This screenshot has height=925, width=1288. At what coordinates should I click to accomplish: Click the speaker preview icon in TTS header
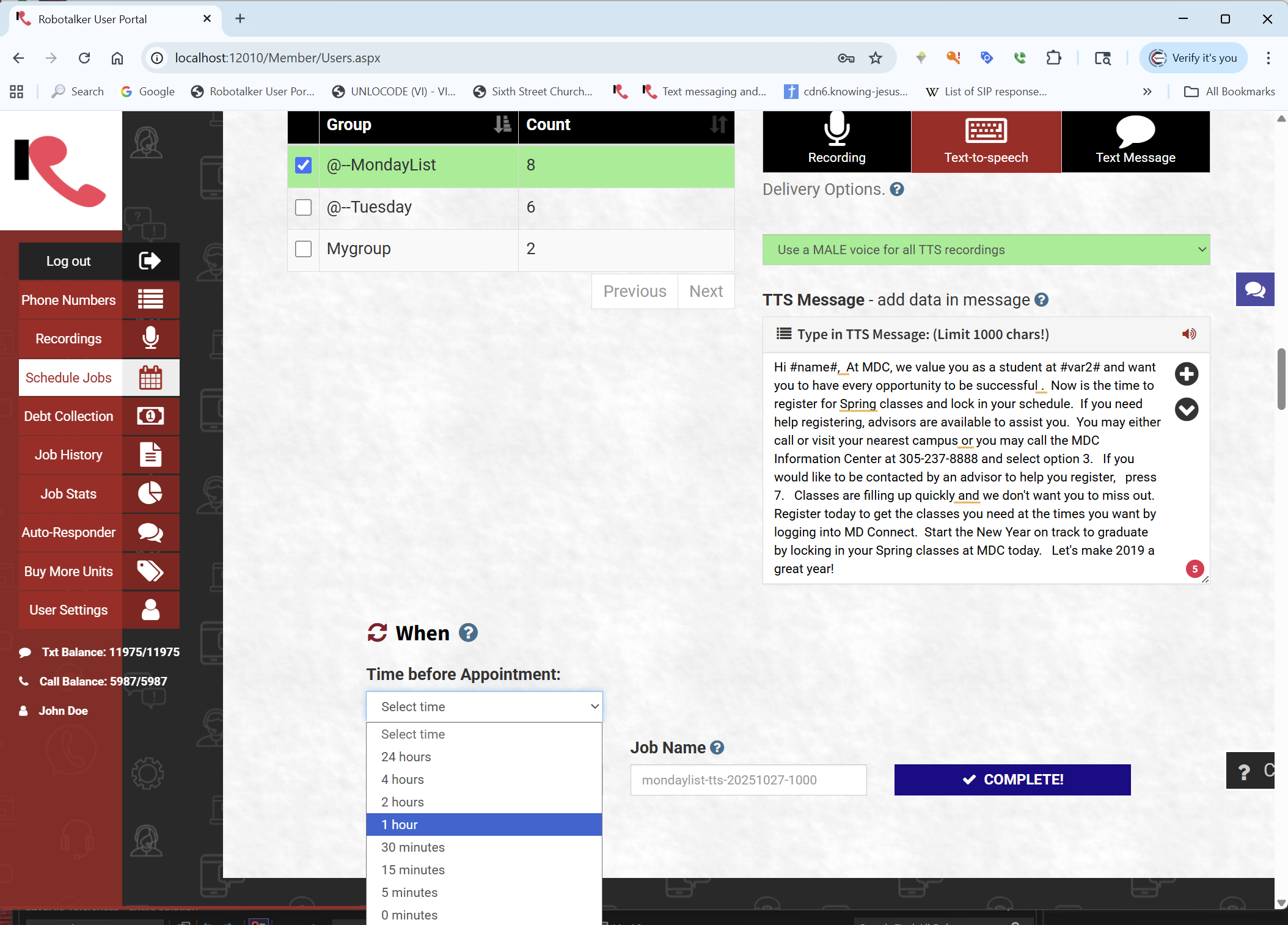coord(1188,334)
